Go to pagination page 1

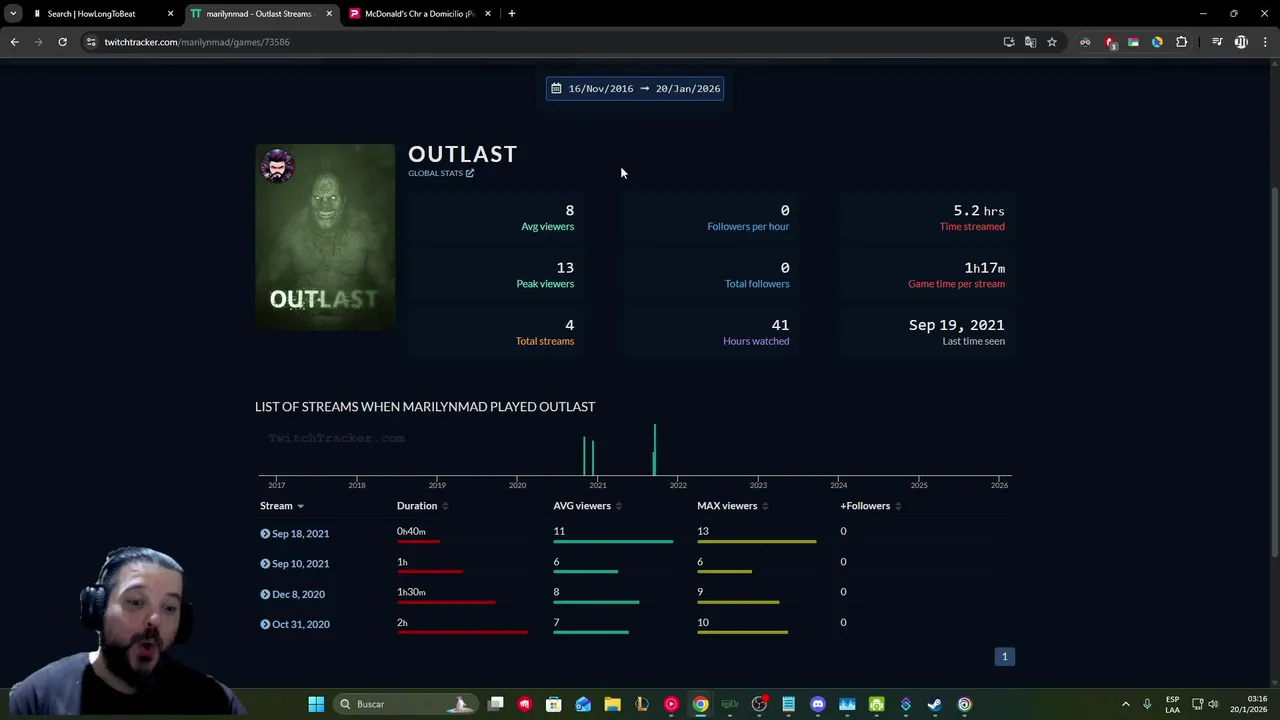click(x=1005, y=656)
